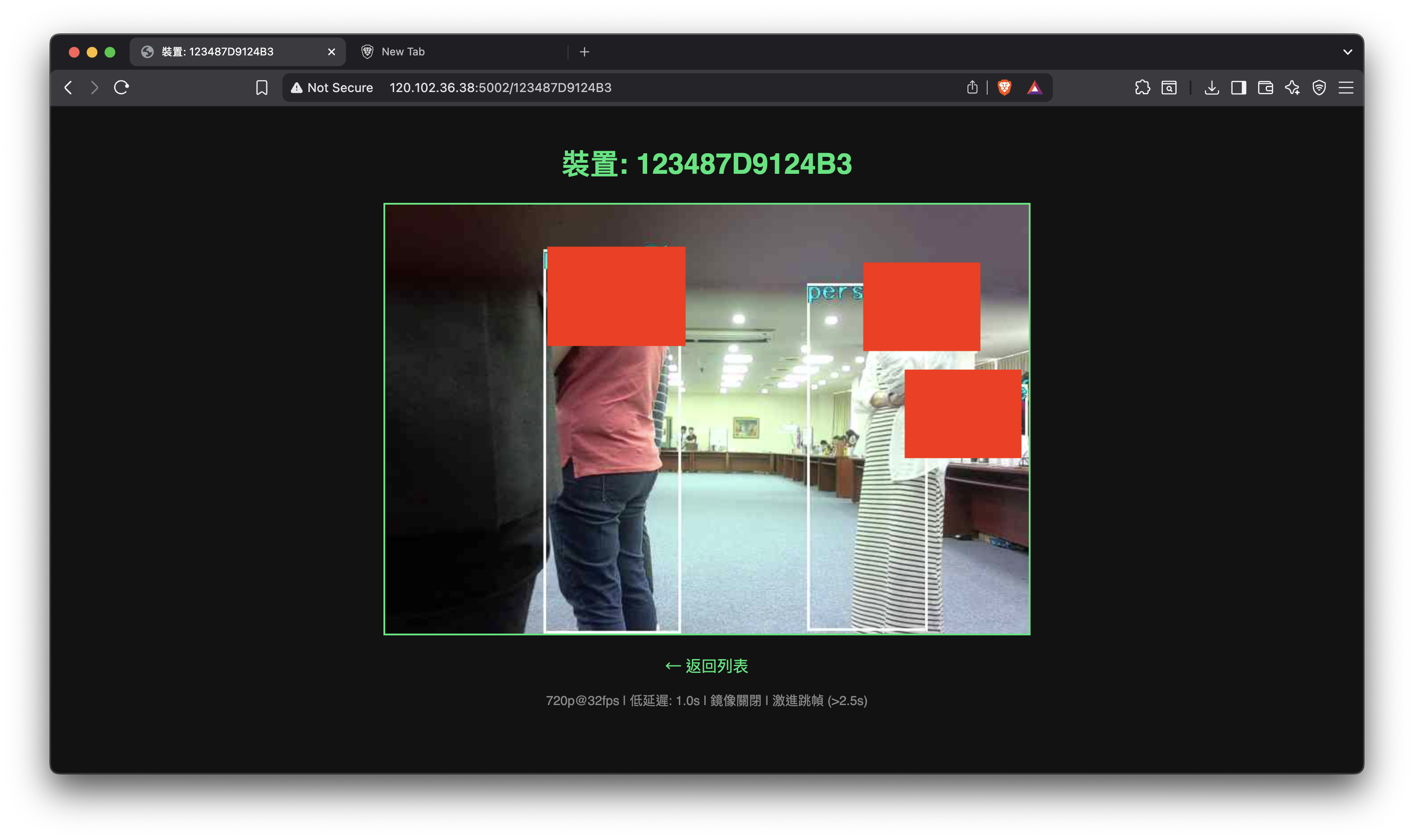Open the Downloads icon
The image size is (1414, 840).
(1212, 88)
